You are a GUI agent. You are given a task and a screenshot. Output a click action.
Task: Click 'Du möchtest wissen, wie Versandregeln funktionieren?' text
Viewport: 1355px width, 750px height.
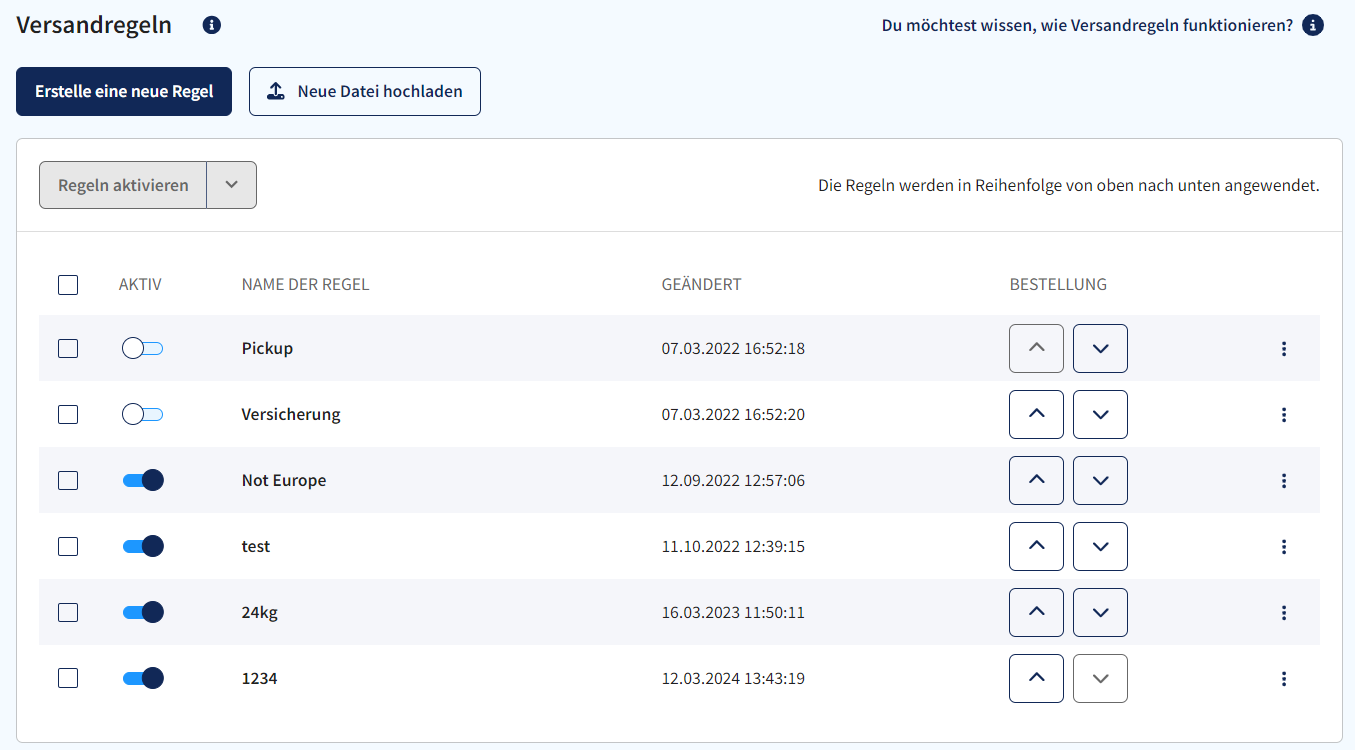(x=1088, y=26)
